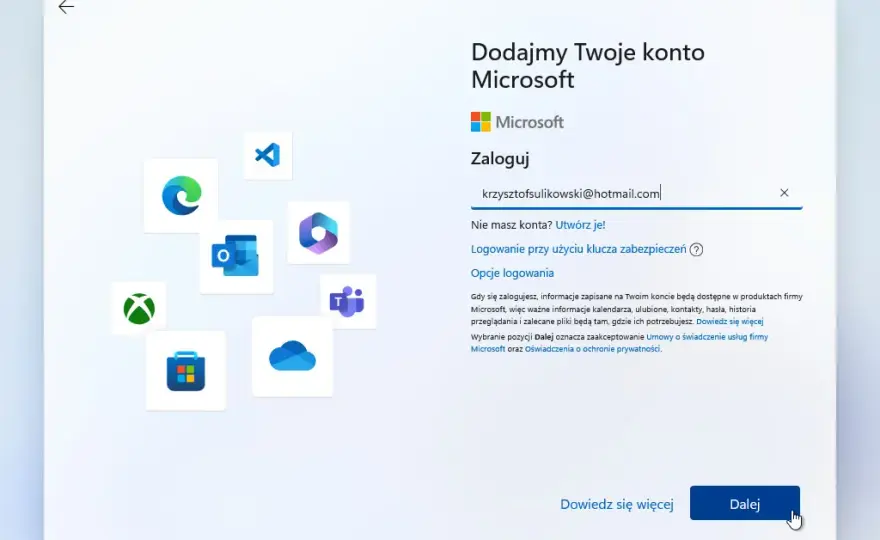
Task: Click the Nie masz konta? text
Action: (511, 225)
